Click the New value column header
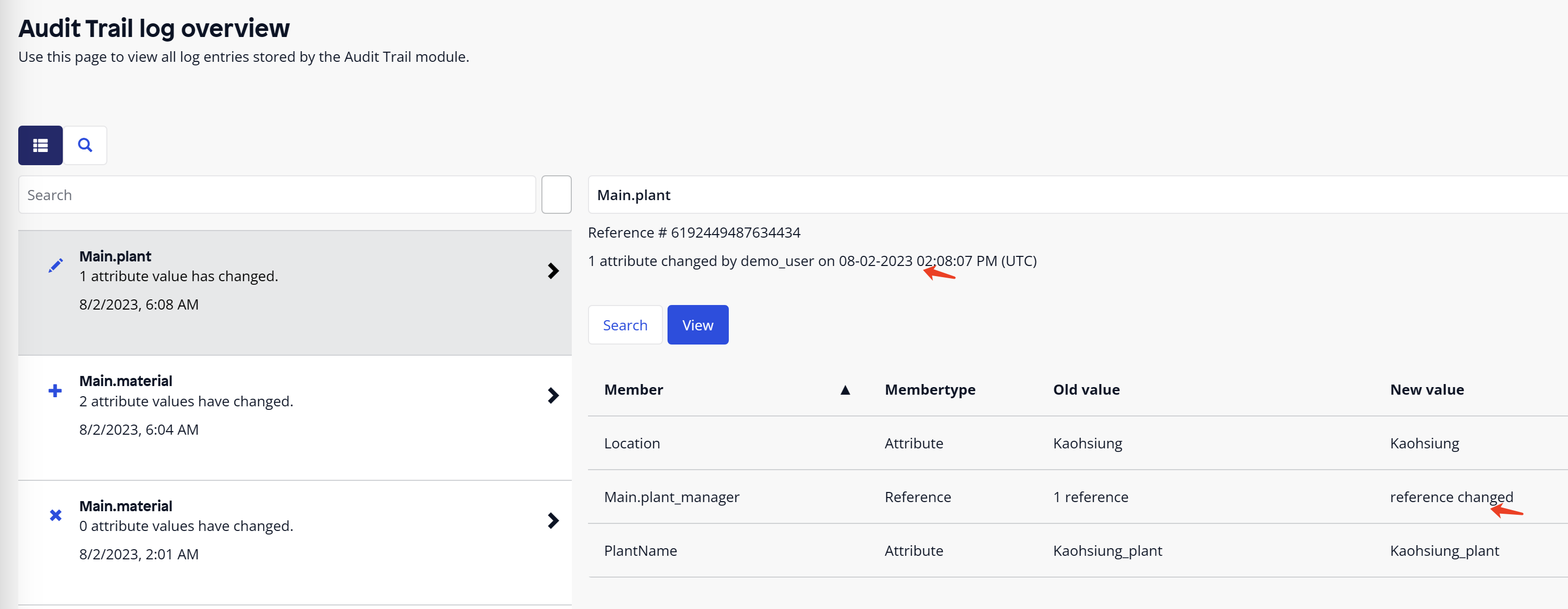 1427,390
